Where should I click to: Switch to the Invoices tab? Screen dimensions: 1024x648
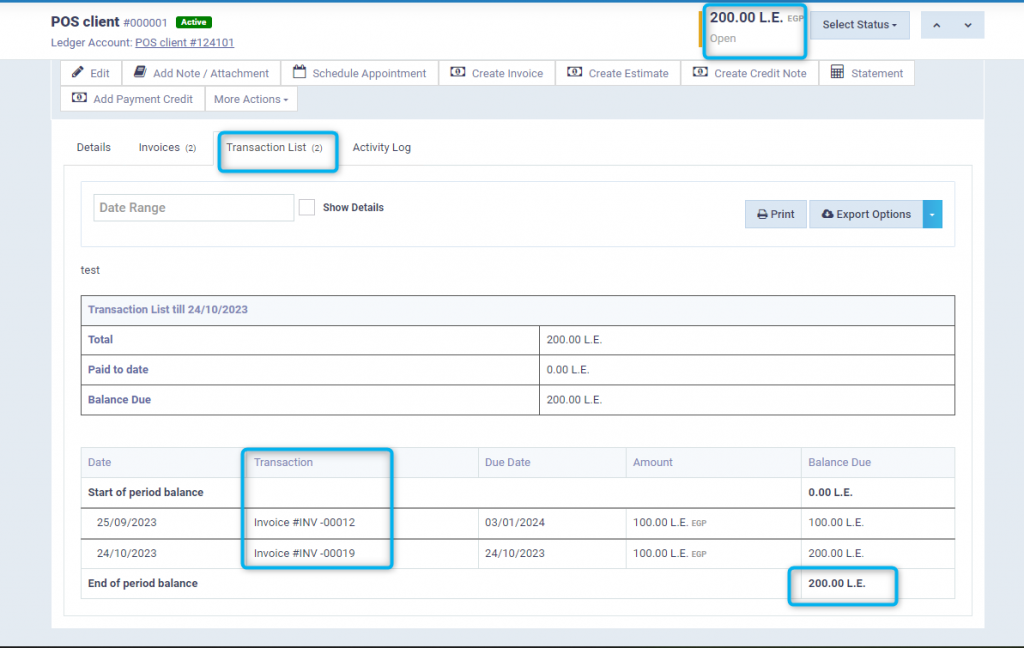[x=166, y=147]
